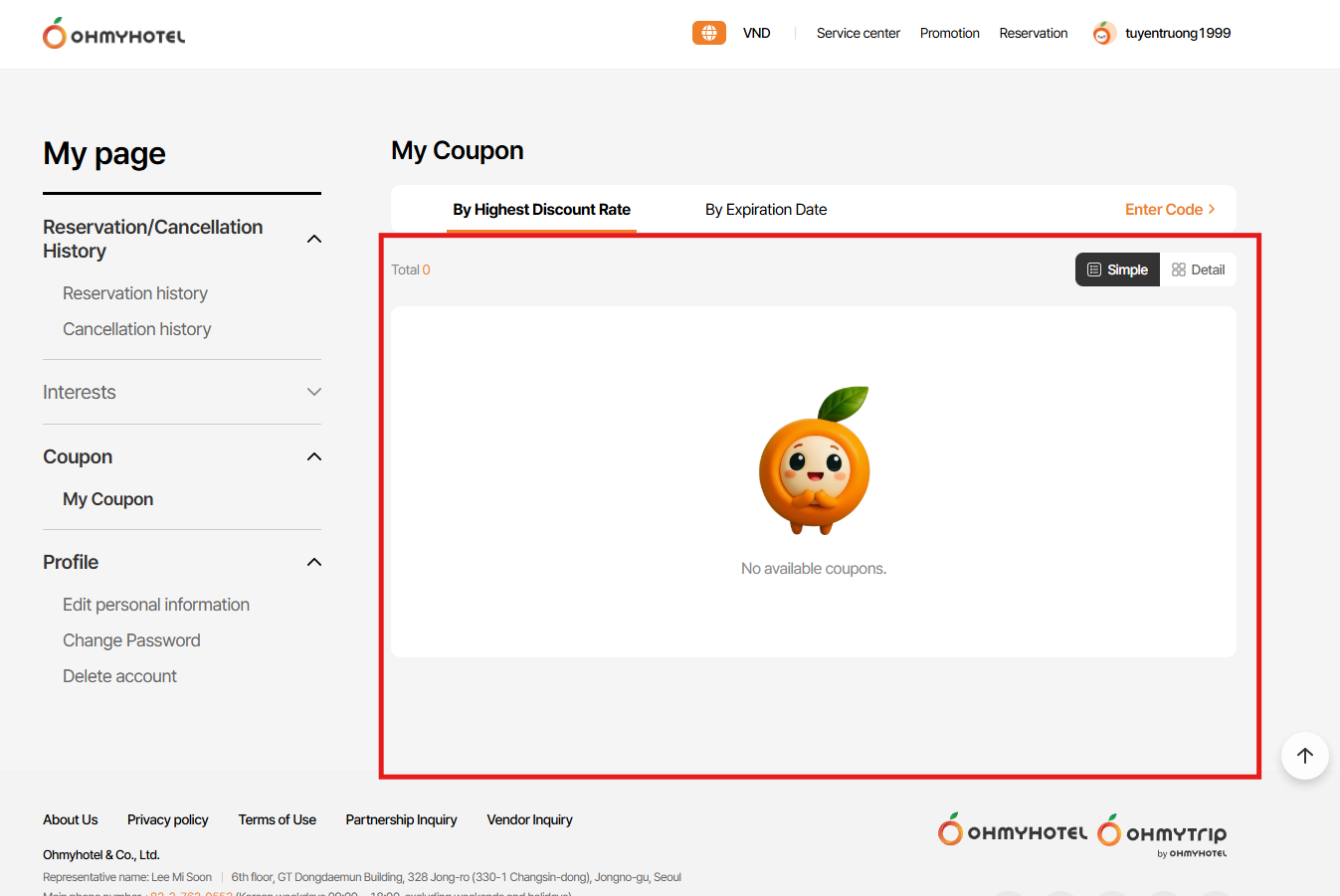Image resolution: width=1340 pixels, height=896 pixels.
Task: Open Promotion from the top menu
Action: (950, 33)
